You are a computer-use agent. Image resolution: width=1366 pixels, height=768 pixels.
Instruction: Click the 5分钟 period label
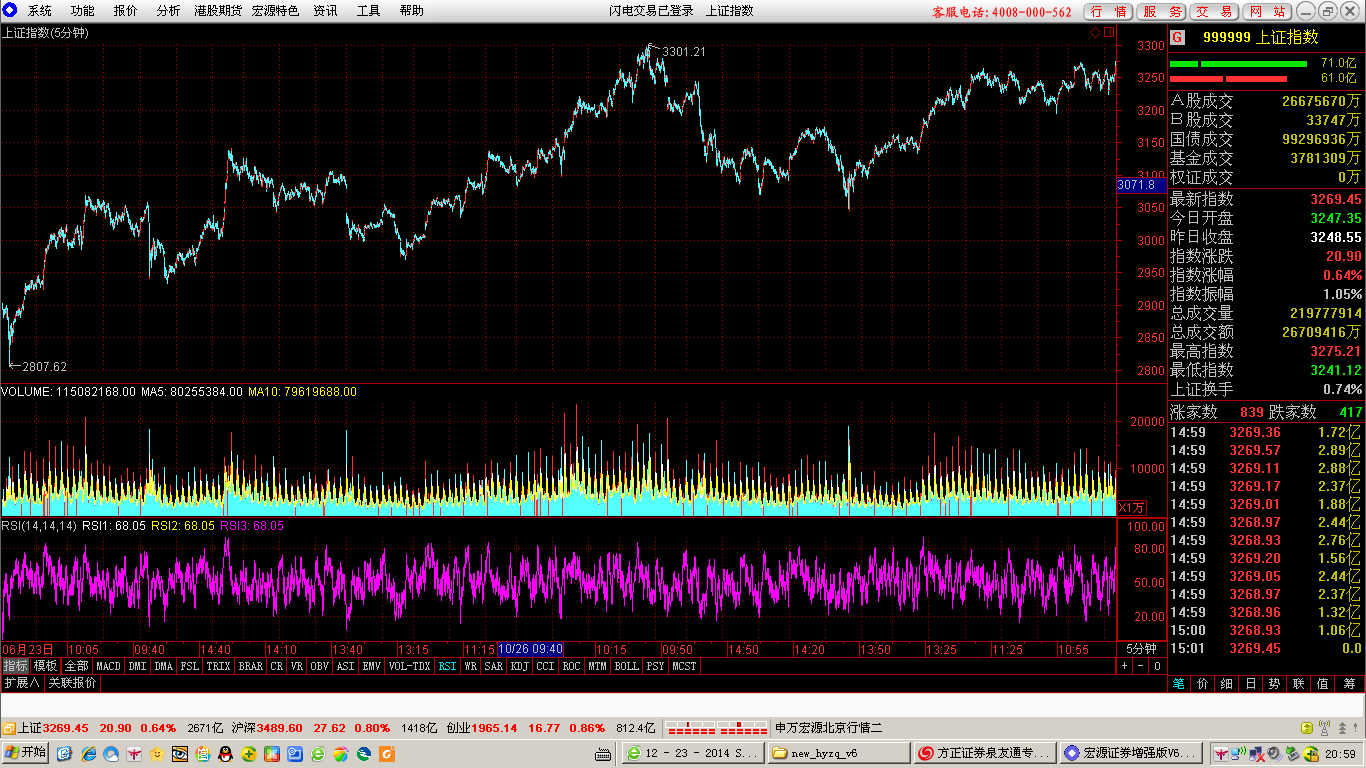[1141, 649]
